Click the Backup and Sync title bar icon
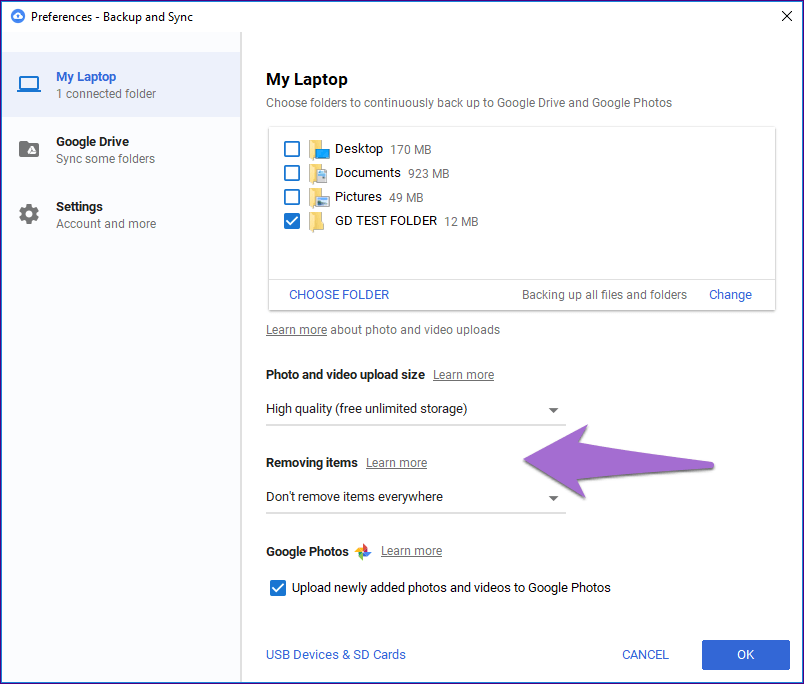Viewport: 804px width, 684px height. tap(17, 17)
